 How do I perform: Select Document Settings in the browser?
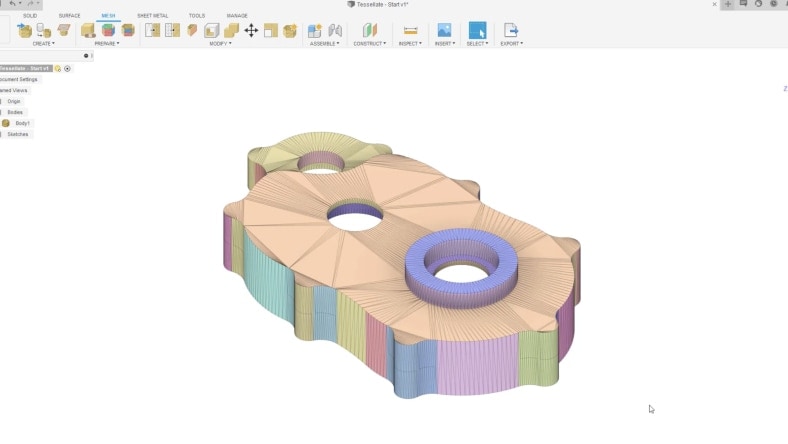18,79
